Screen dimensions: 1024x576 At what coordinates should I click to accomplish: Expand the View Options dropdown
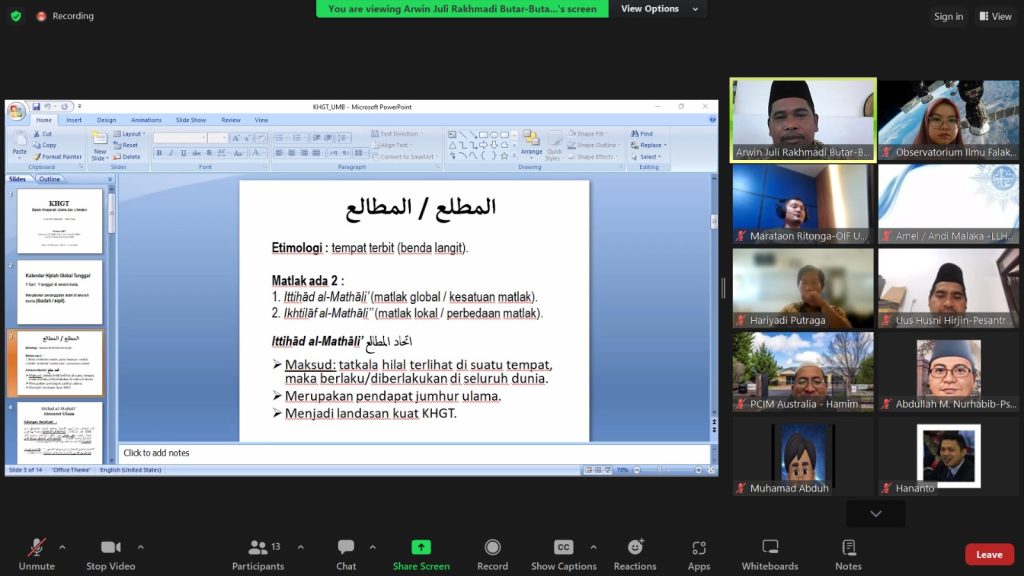tap(656, 9)
